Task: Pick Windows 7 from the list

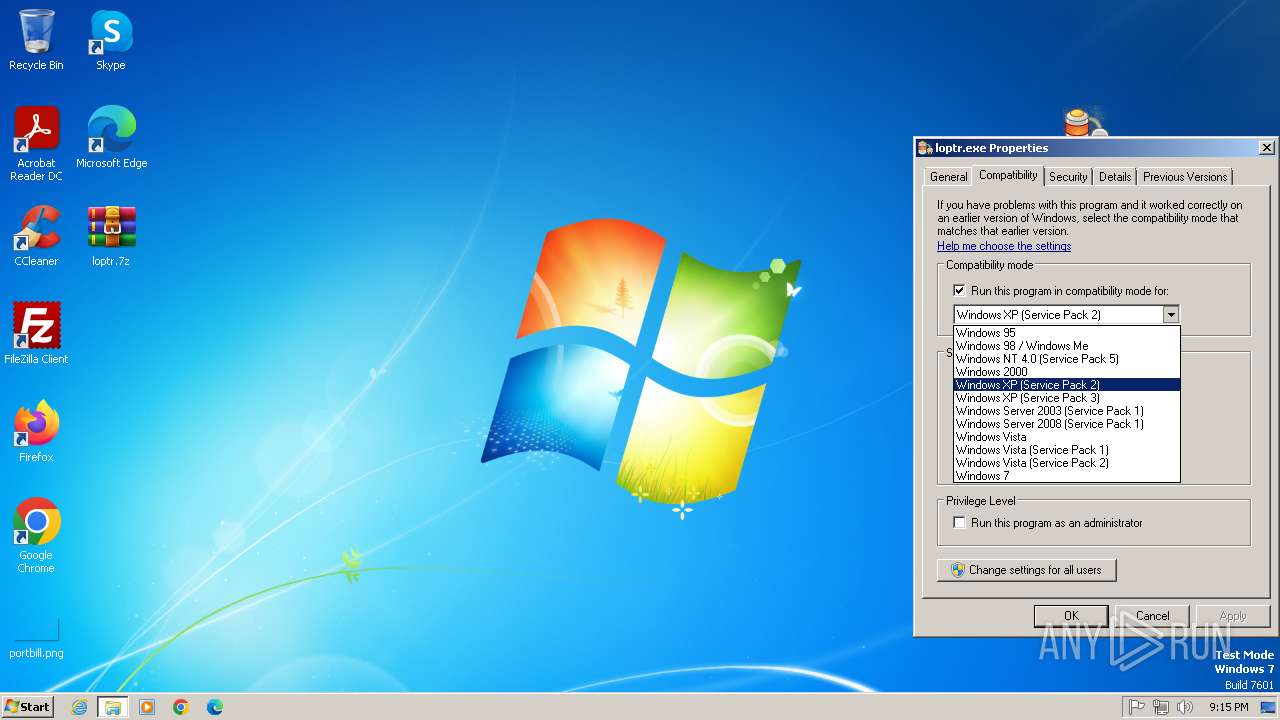Action: [1067, 476]
